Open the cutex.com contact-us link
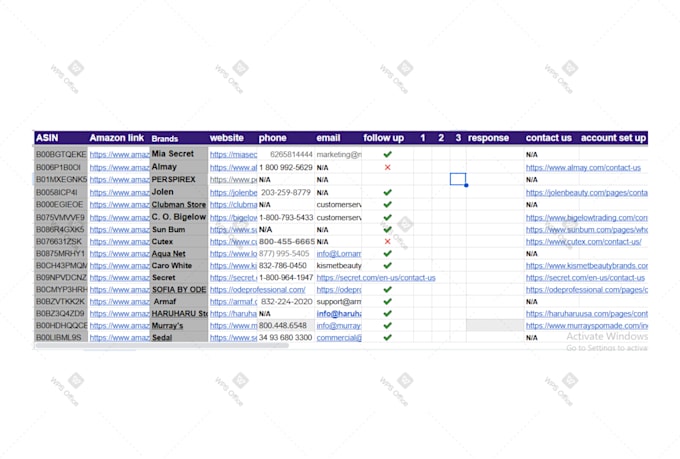Screen dimensions: 680x459 (x=584, y=242)
